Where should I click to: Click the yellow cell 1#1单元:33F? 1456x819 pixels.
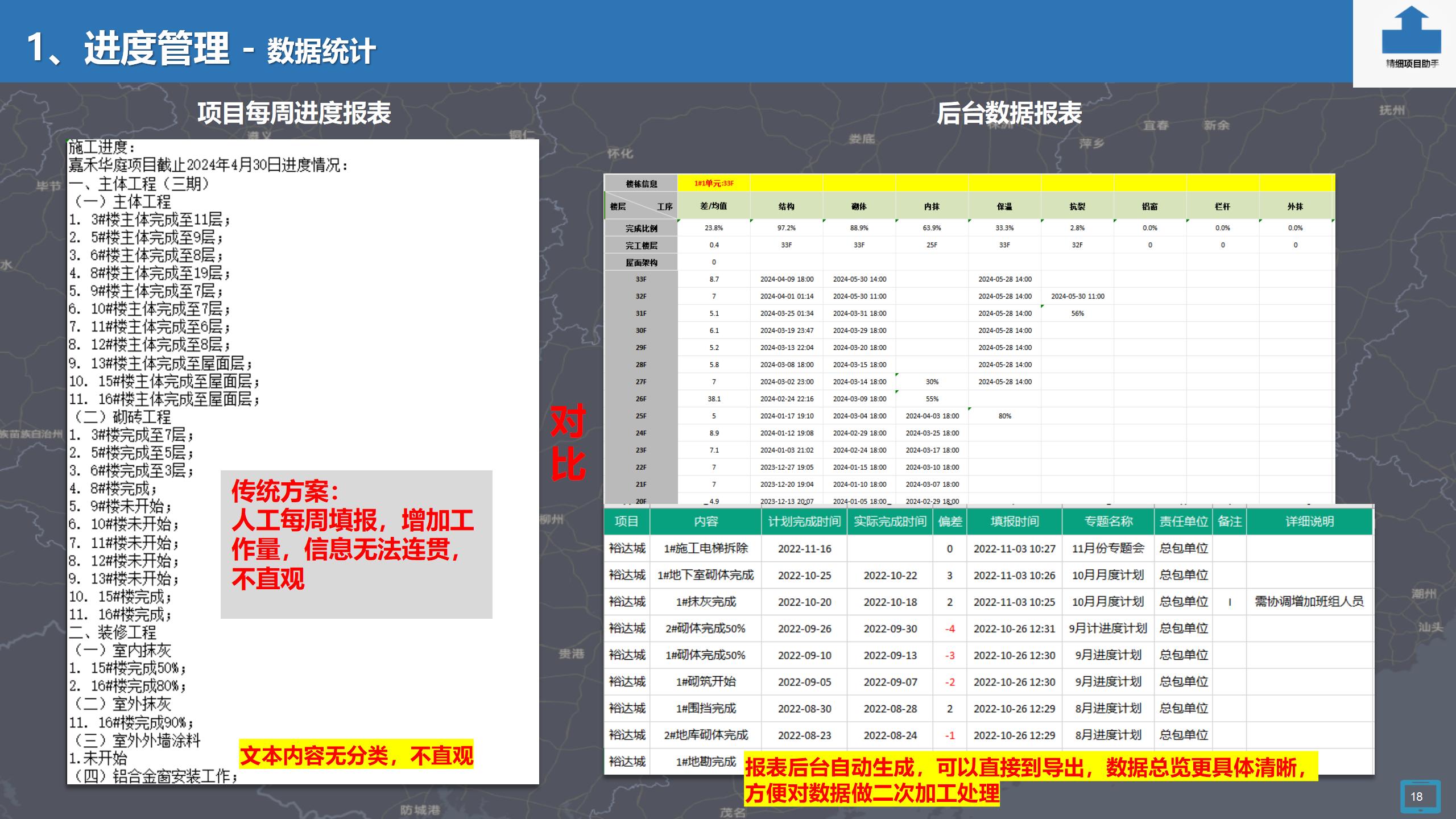pyautogui.click(x=714, y=184)
